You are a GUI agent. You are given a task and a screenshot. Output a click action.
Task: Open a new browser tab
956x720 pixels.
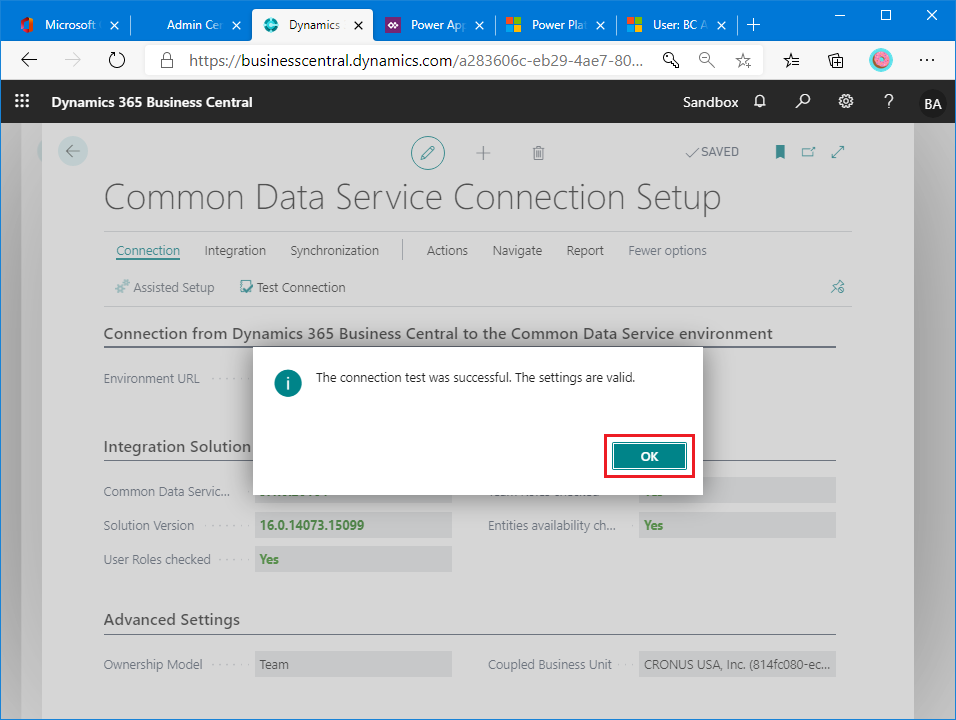[x=754, y=25]
